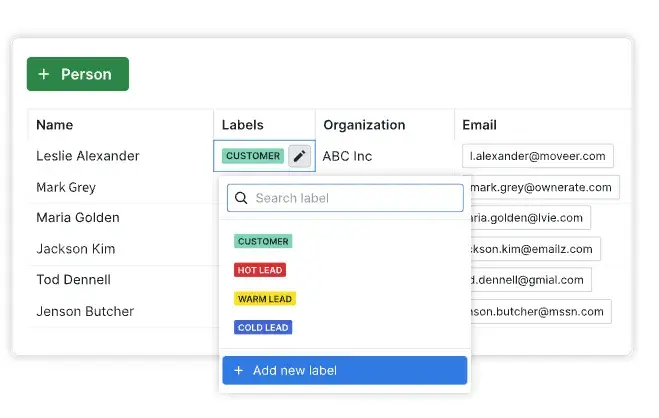Select the Tod Dennell person row
This screenshot has height=418, width=659.
(x=73, y=280)
